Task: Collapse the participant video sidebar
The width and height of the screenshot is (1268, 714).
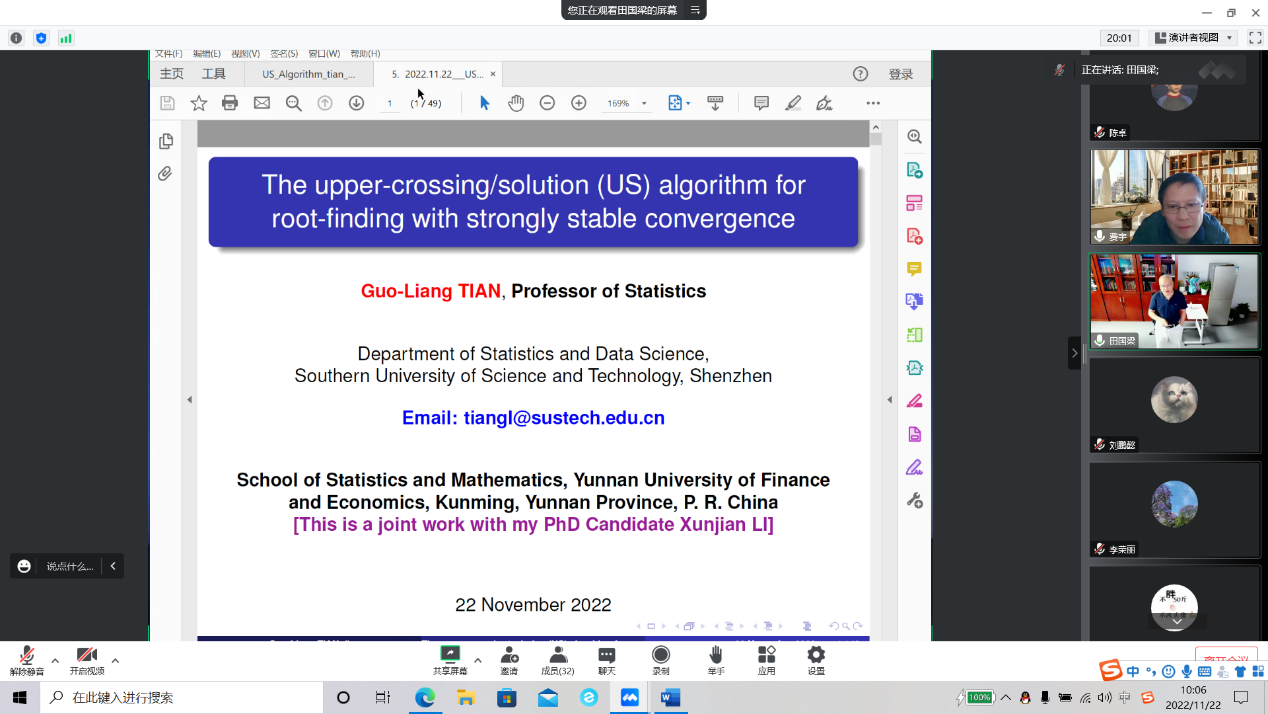Action: [1075, 353]
